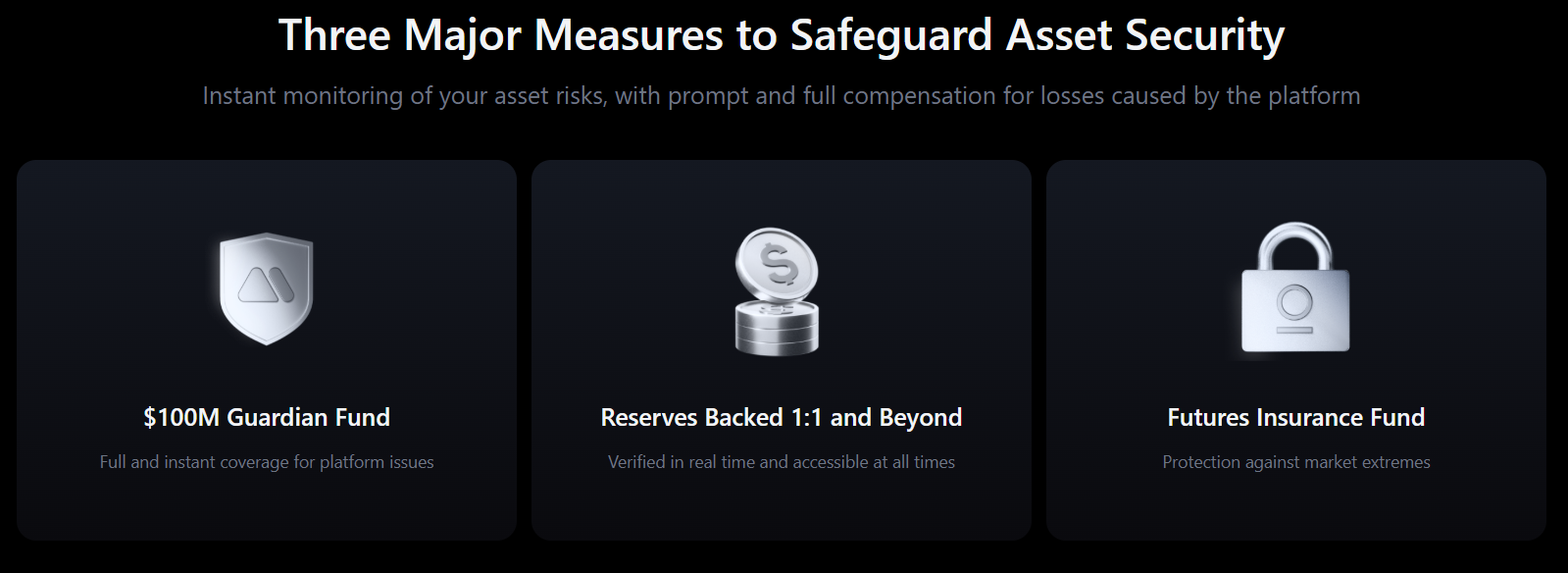The height and width of the screenshot is (573, 1568).
Task: Open the $100M Guardian Fund title
Action: pyautogui.click(x=267, y=417)
